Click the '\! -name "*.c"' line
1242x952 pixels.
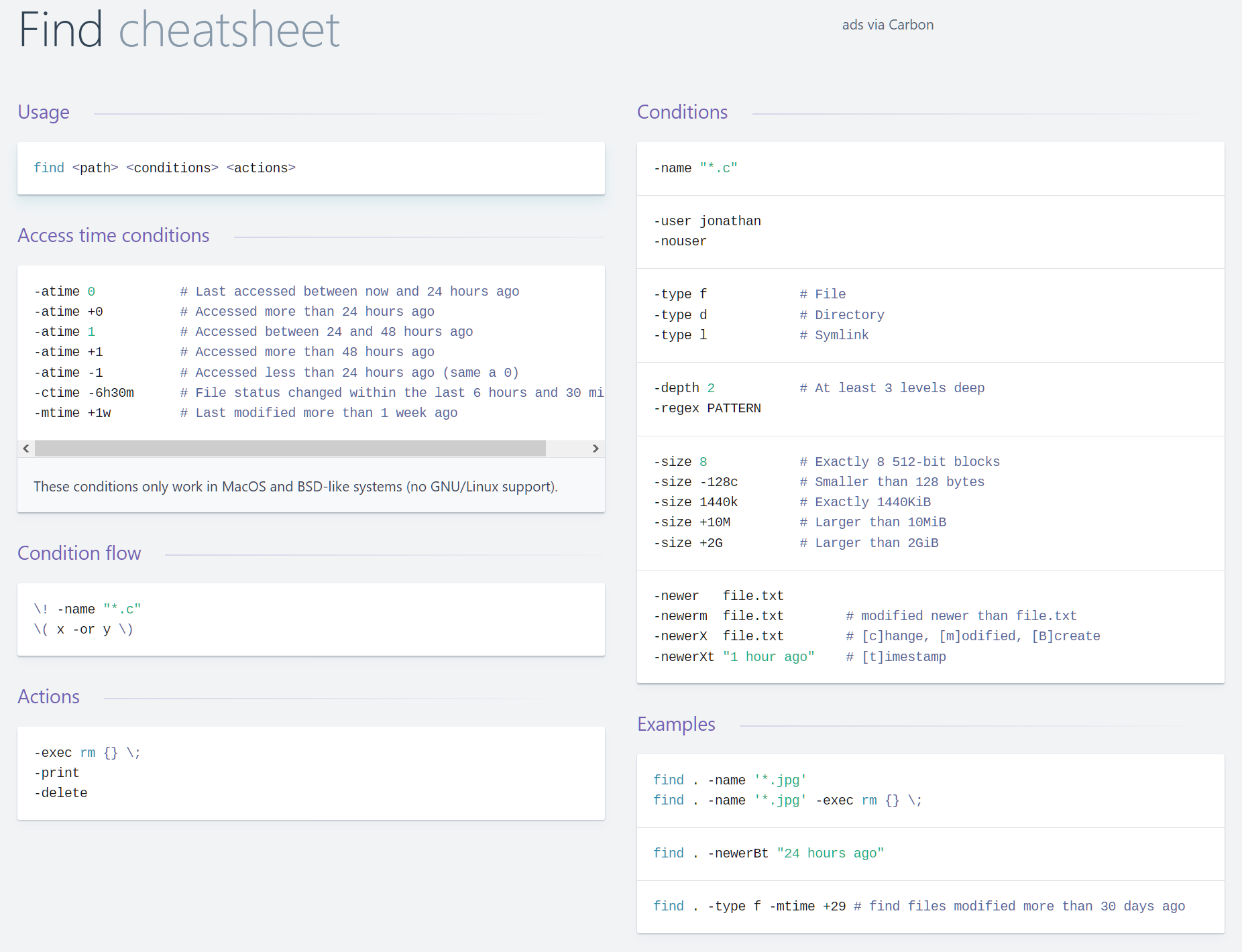coord(87,609)
